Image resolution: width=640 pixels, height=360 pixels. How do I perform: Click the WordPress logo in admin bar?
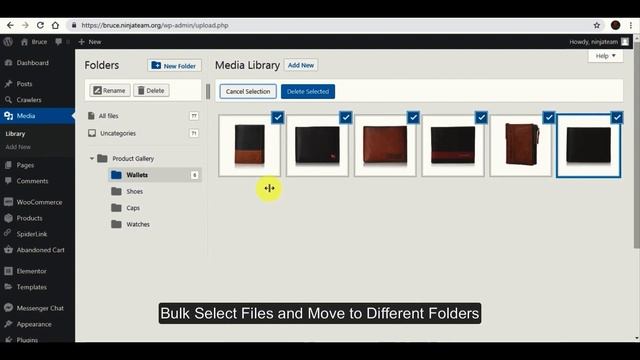8,42
